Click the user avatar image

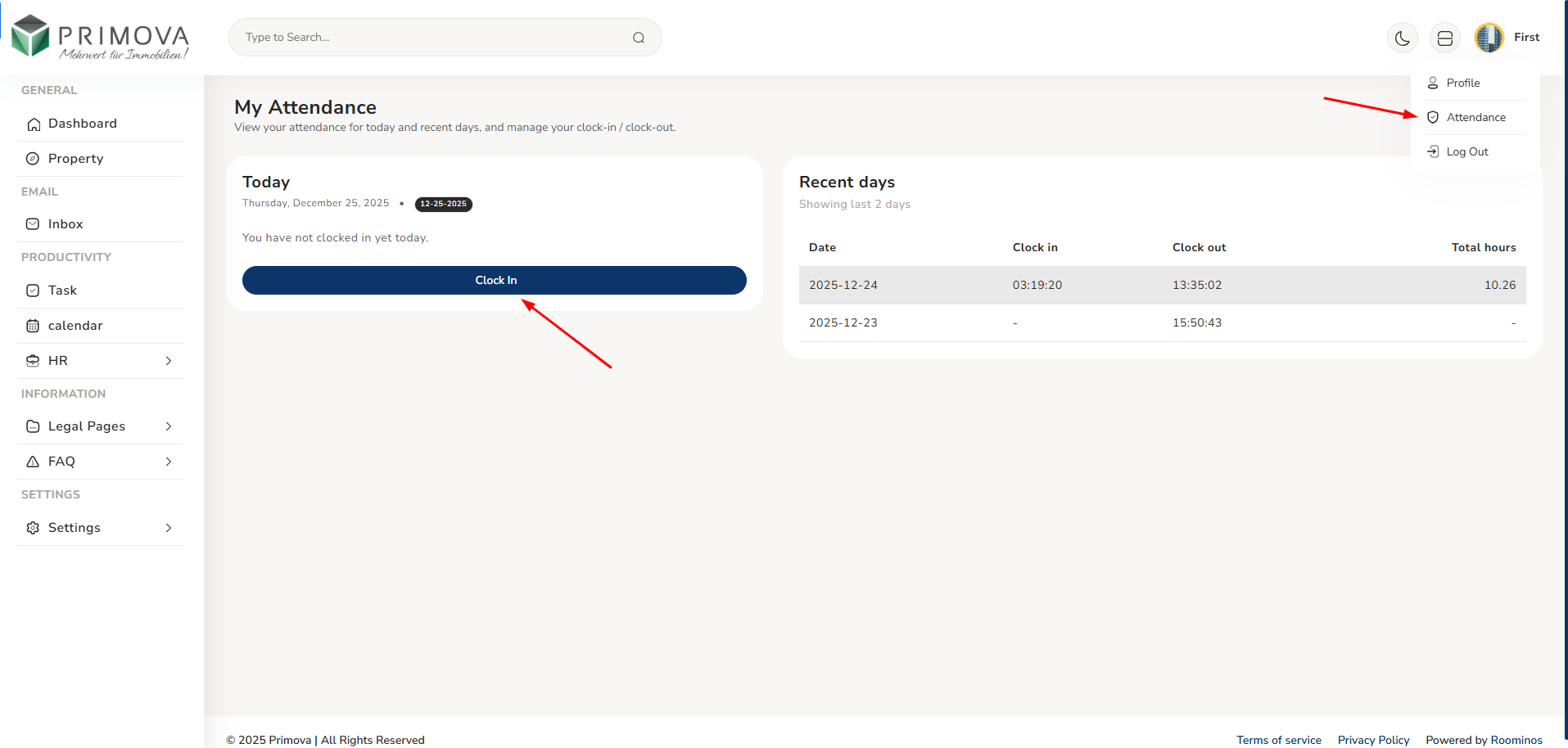click(1489, 38)
